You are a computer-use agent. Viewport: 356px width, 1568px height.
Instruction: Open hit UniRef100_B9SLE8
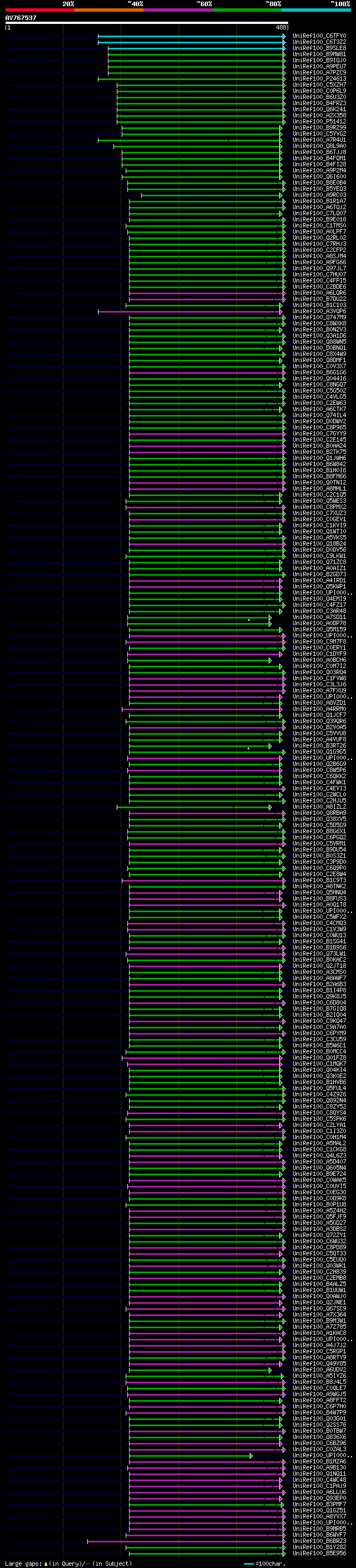pyautogui.click(x=319, y=48)
